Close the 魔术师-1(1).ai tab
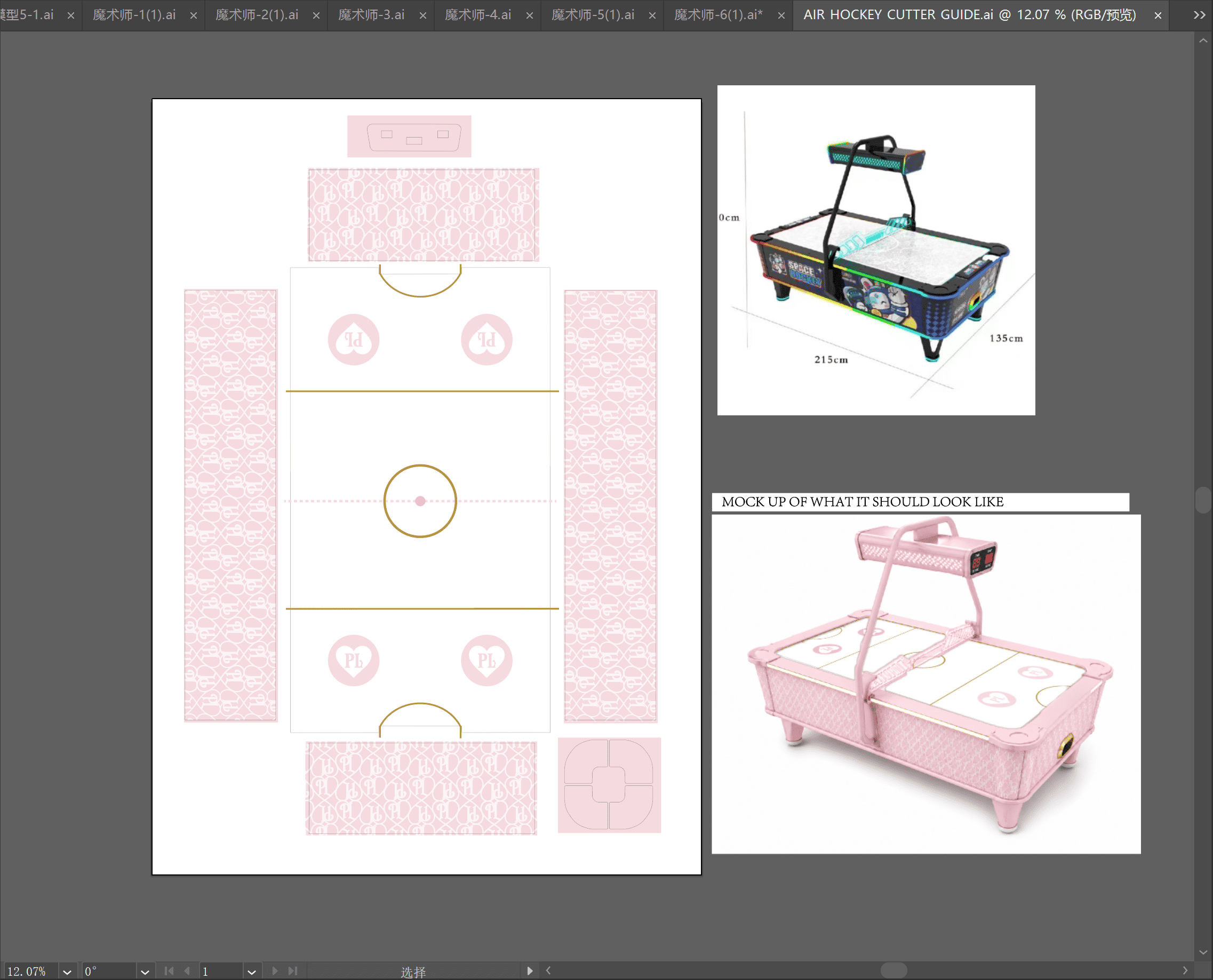 [194, 16]
